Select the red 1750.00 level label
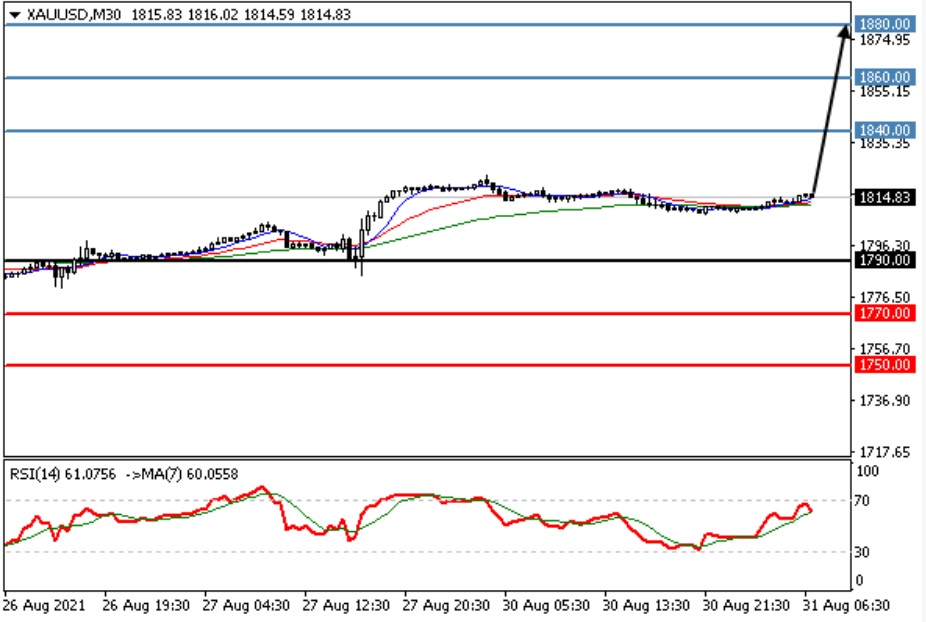The image size is (926, 622). 885,365
